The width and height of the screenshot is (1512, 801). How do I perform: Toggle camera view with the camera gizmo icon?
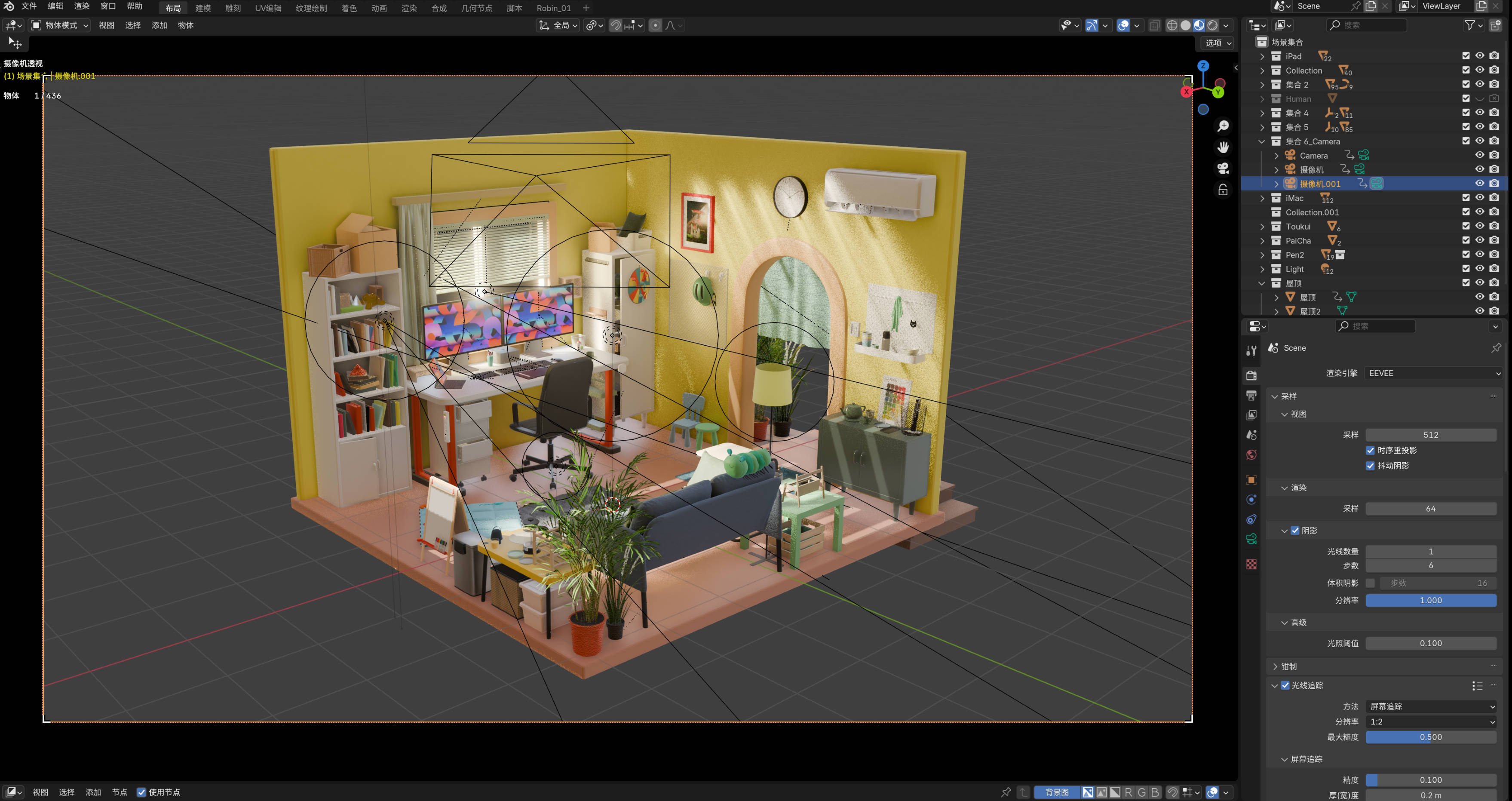click(1223, 169)
